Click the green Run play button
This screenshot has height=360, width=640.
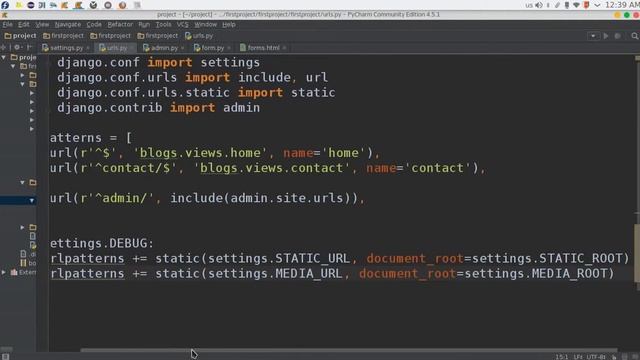tap(606, 36)
